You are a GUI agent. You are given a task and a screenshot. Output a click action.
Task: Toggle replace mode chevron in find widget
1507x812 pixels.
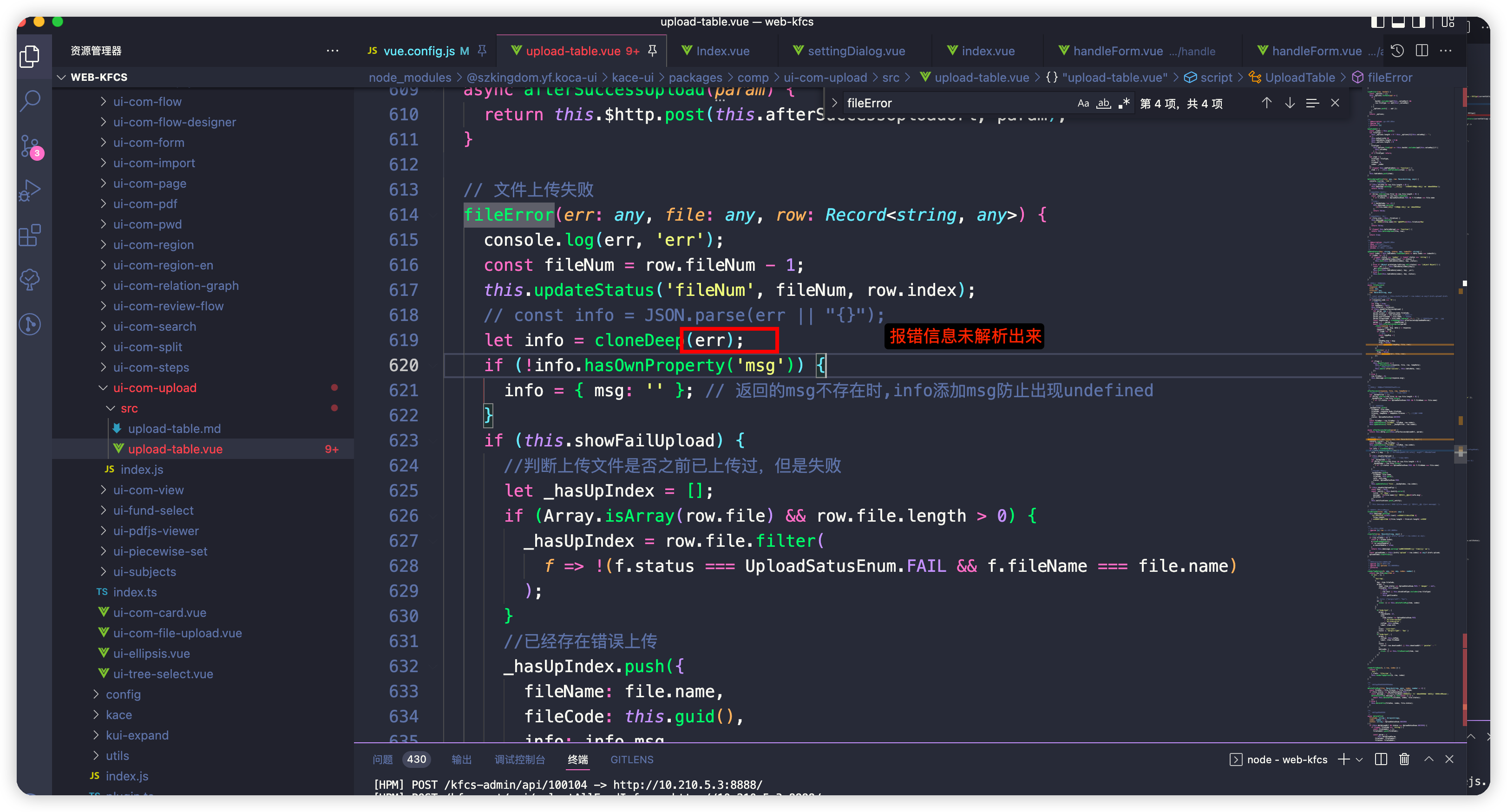click(x=835, y=103)
